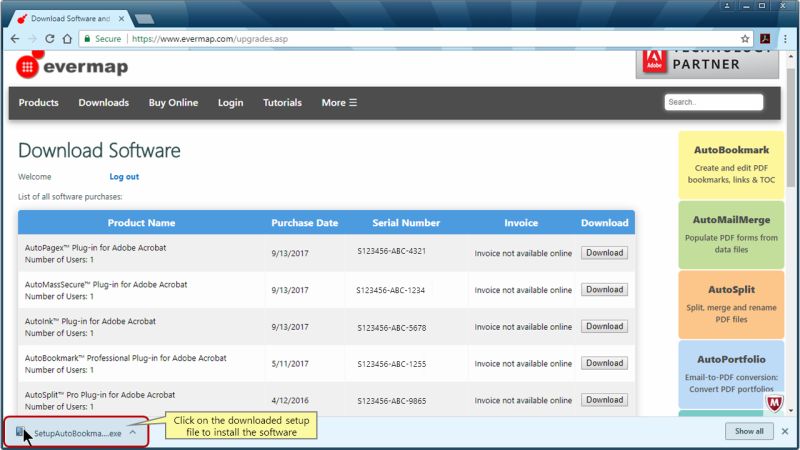Expand the More menu in navigation
The width and height of the screenshot is (800, 450).
[x=339, y=103]
